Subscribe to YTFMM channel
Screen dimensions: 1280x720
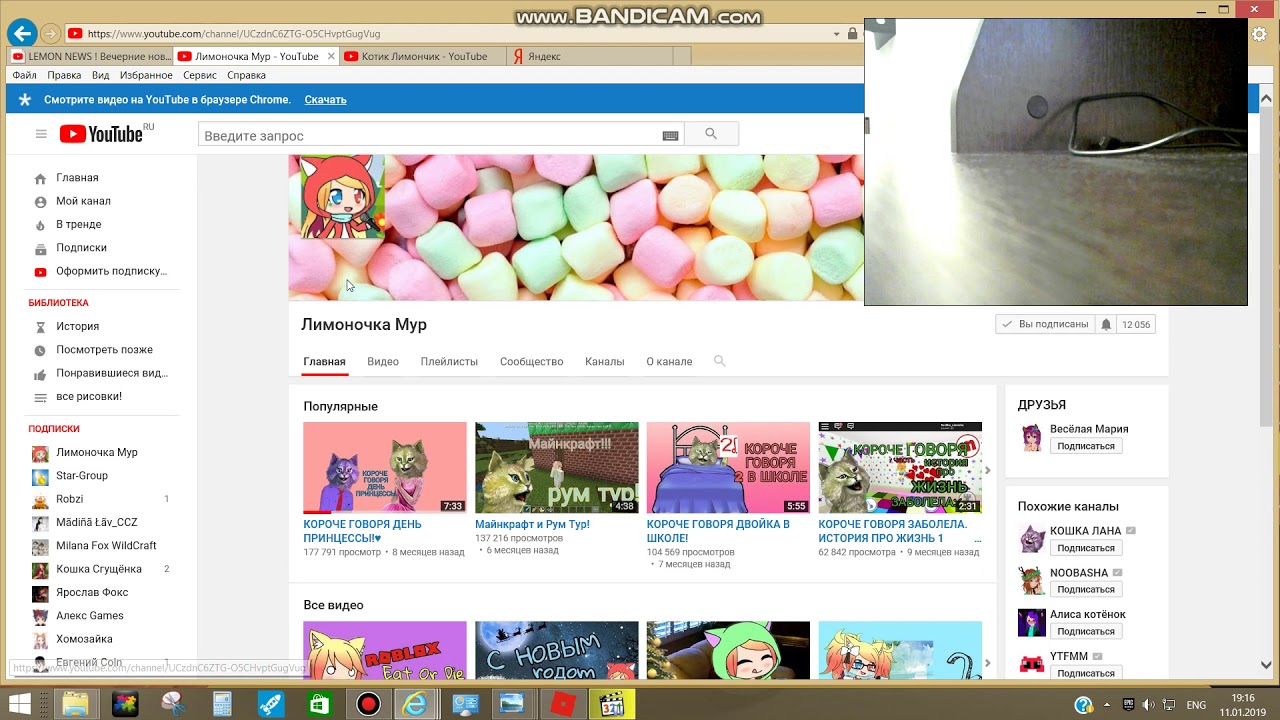click(x=1086, y=673)
